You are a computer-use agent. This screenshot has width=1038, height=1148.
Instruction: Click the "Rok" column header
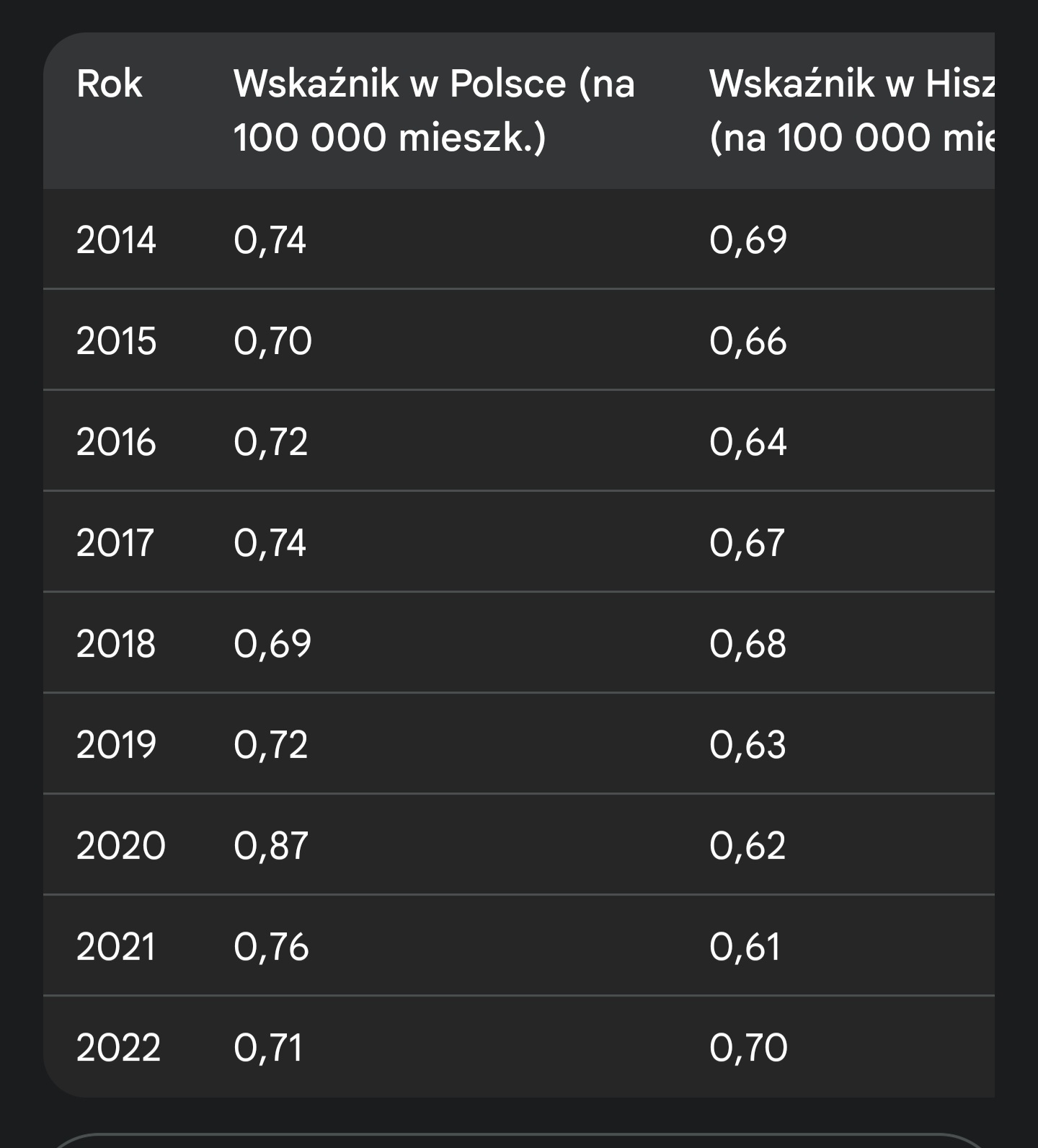click(x=110, y=84)
